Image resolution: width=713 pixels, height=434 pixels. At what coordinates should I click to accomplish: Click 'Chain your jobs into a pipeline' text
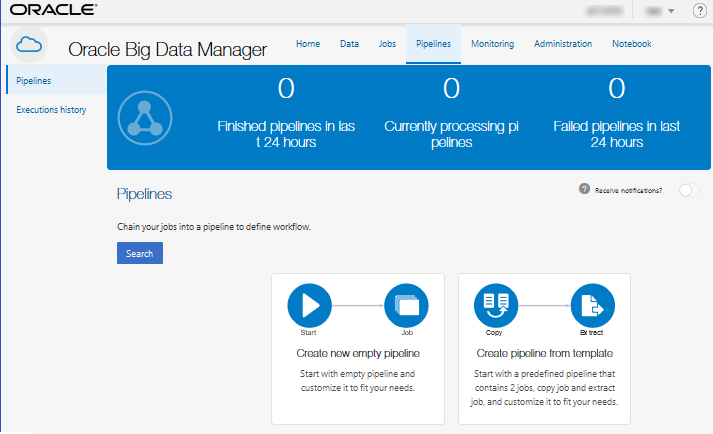(214, 227)
